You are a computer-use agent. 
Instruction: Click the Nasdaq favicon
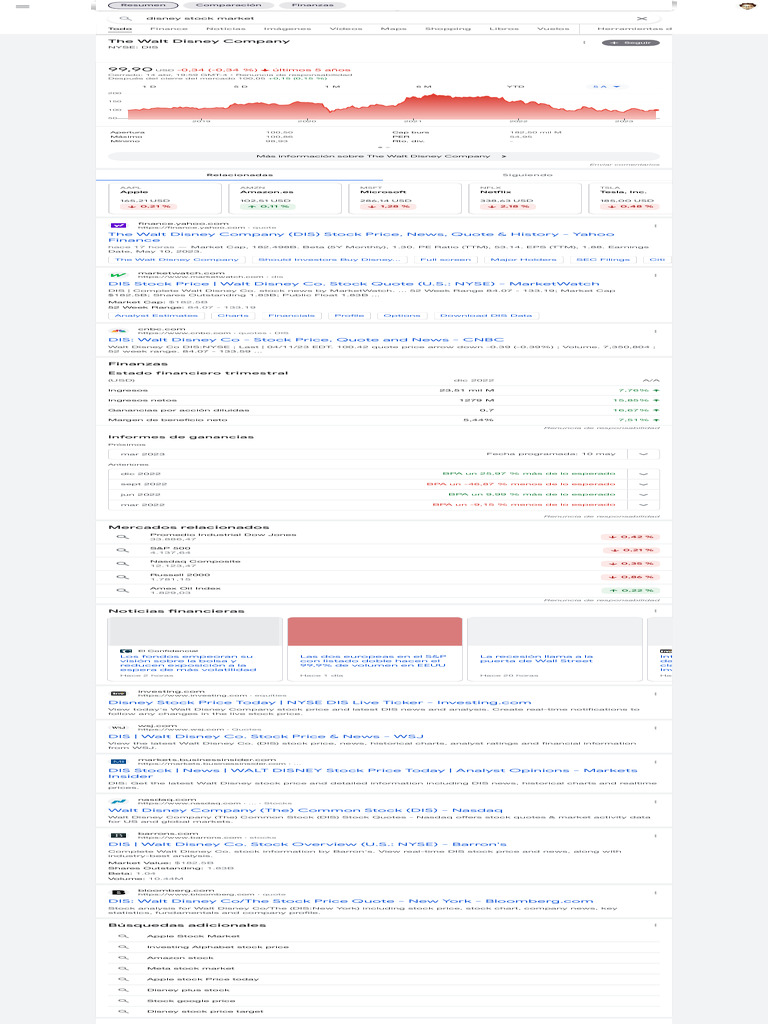coord(118,801)
